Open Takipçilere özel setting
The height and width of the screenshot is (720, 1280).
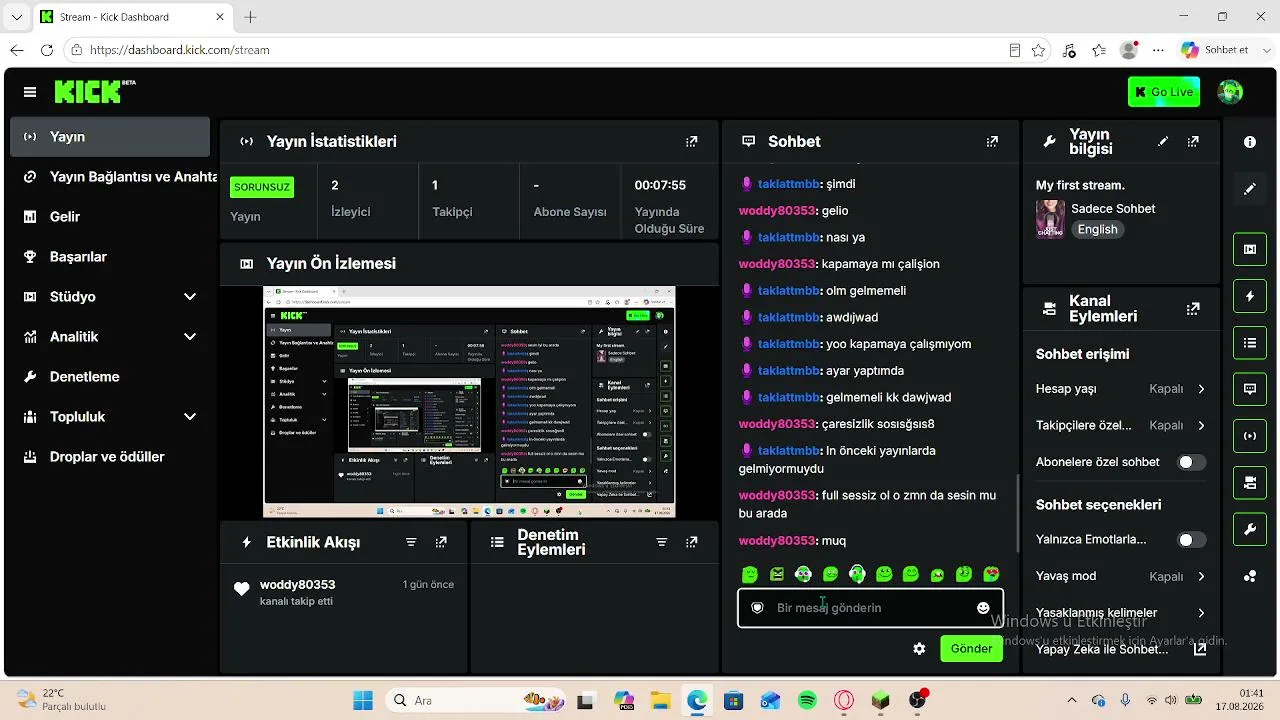tap(1121, 426)
